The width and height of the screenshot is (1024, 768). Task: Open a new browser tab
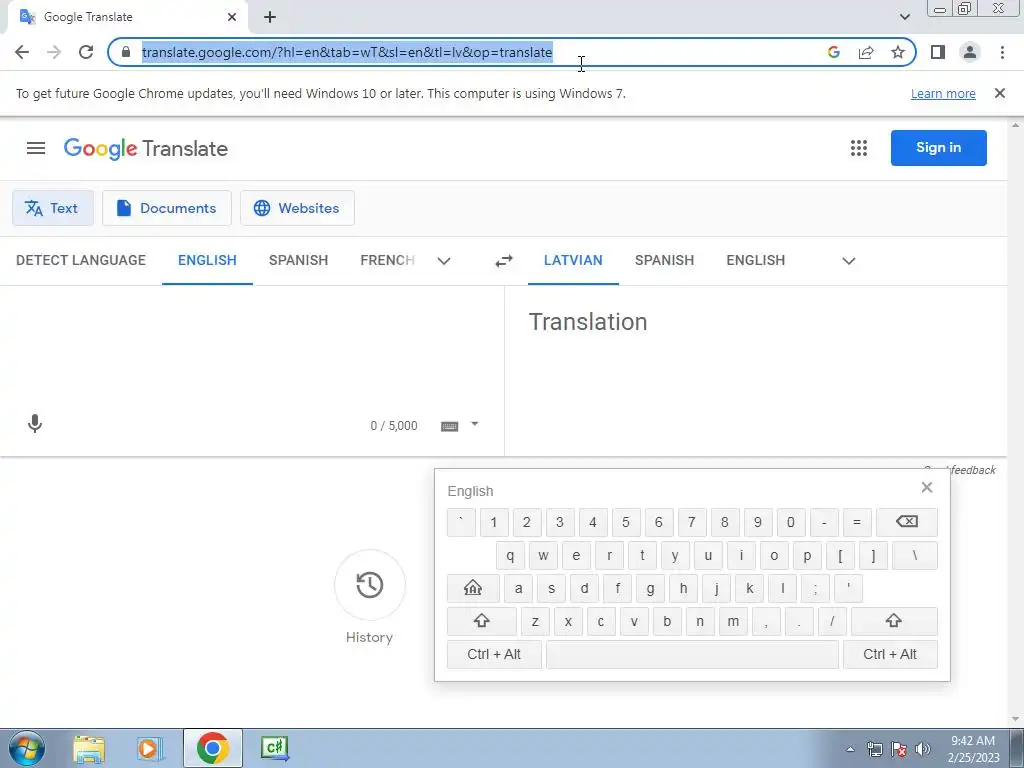[x=270, y=17]
